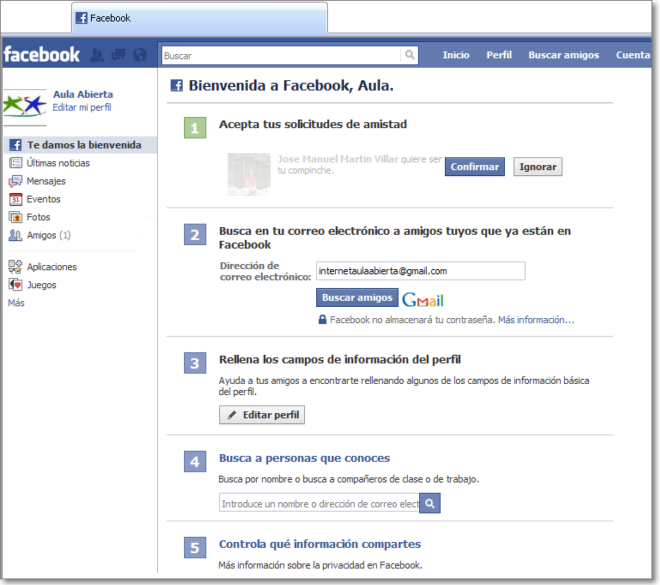Click the search magnifier in top bar
The height and width of the screenshot is (585, 660).
409,55
